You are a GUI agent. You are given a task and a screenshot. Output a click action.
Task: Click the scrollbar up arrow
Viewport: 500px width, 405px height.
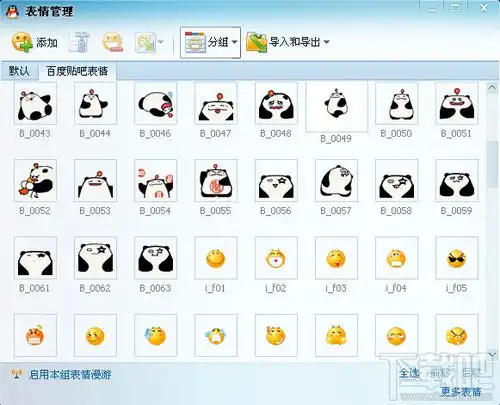click(x=492, y=88)
